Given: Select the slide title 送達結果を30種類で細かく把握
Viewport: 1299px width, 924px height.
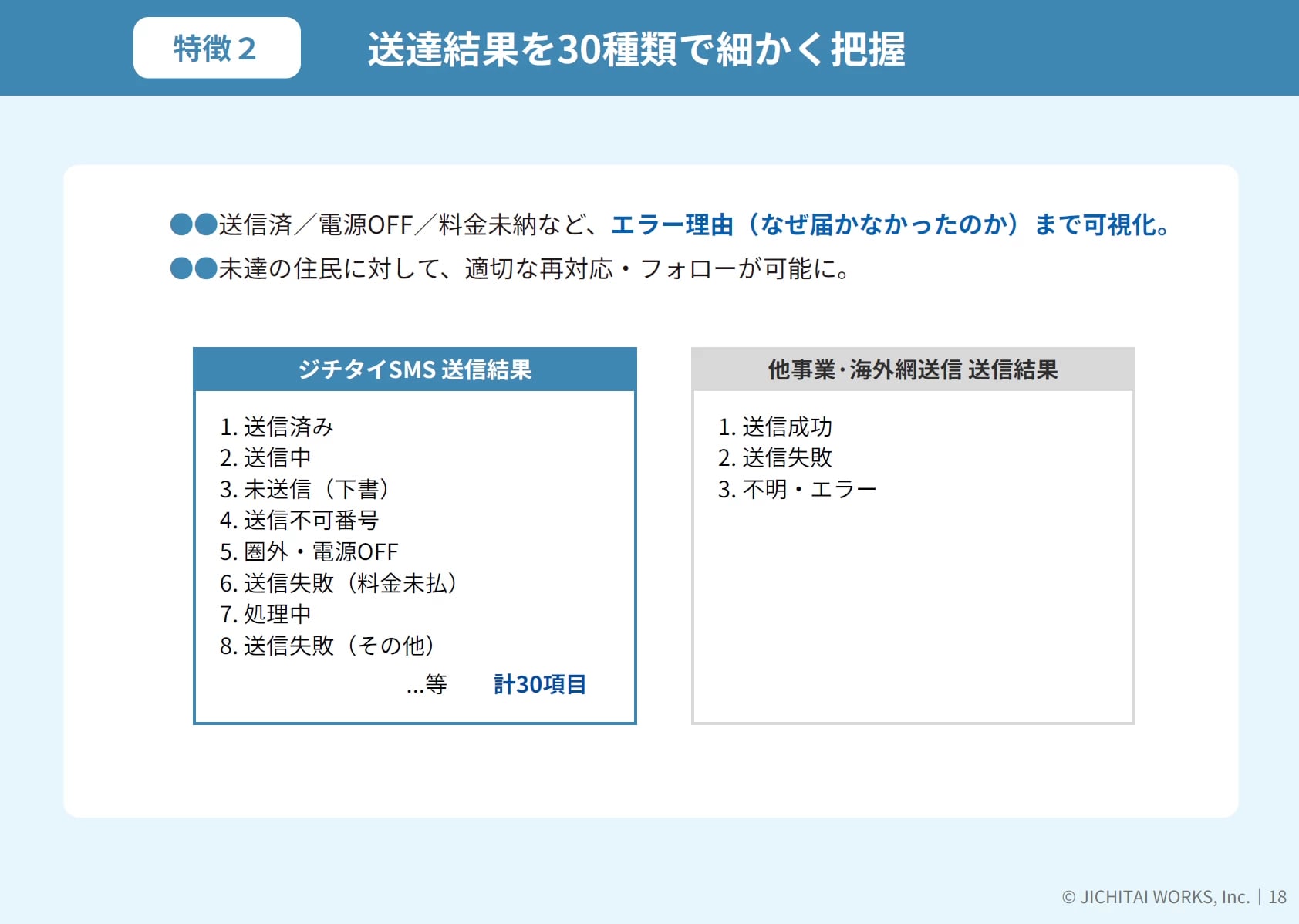Looking at the screenshot, I should tap(636, 49).
